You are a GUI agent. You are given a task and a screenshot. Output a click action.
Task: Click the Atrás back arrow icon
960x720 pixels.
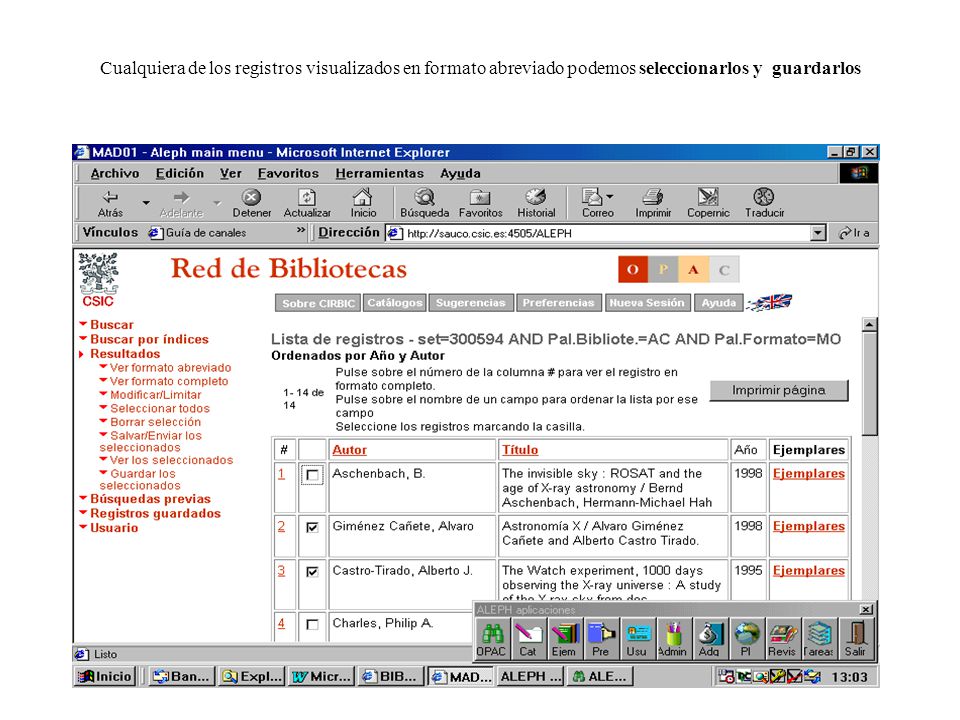pos(110,197)
